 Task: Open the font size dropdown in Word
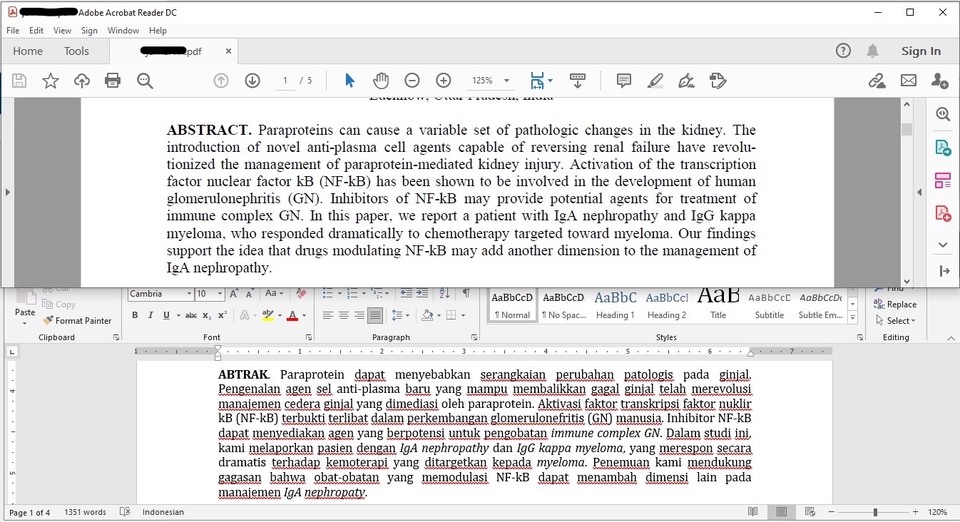220,294
